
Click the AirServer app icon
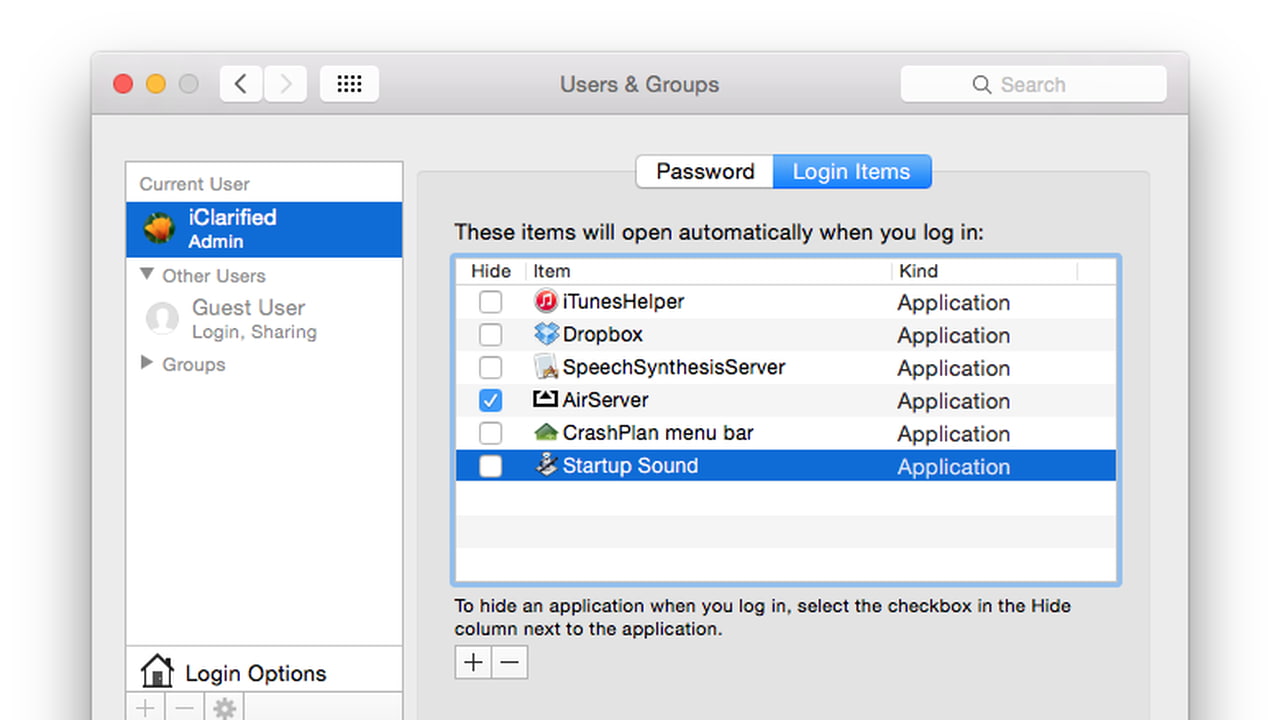coord(546,400)
